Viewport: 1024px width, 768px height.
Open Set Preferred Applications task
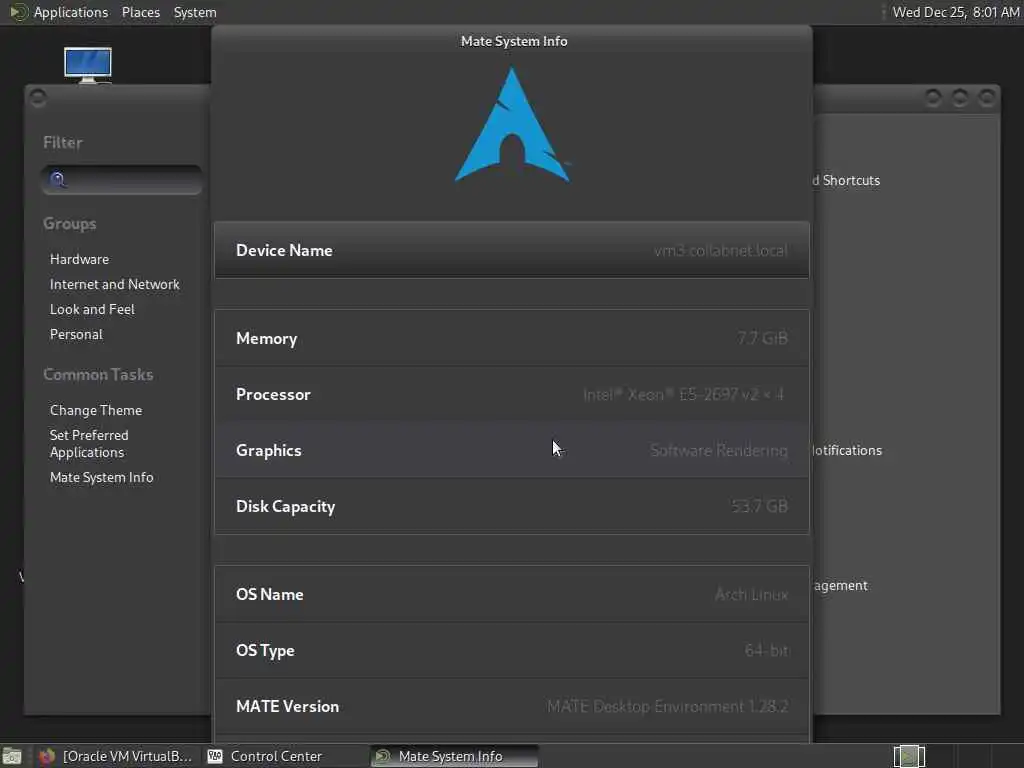89,443
